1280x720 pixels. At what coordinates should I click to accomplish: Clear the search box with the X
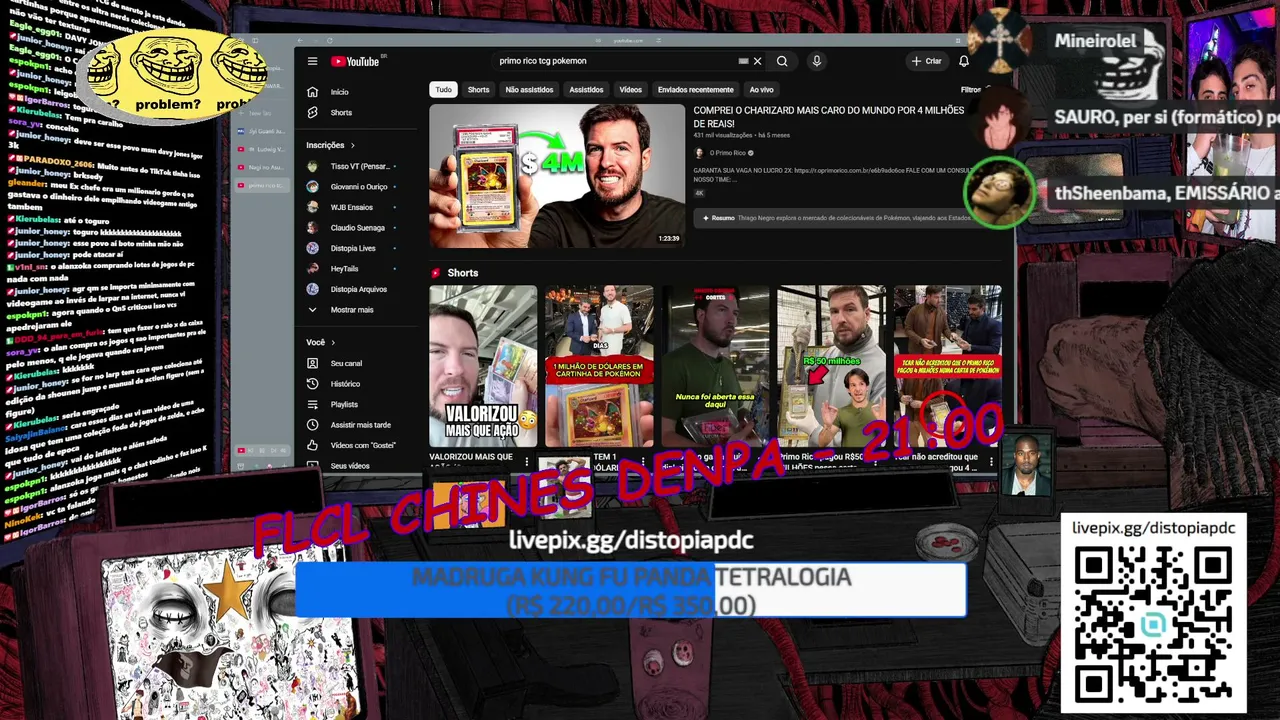[x=757, y=61]
